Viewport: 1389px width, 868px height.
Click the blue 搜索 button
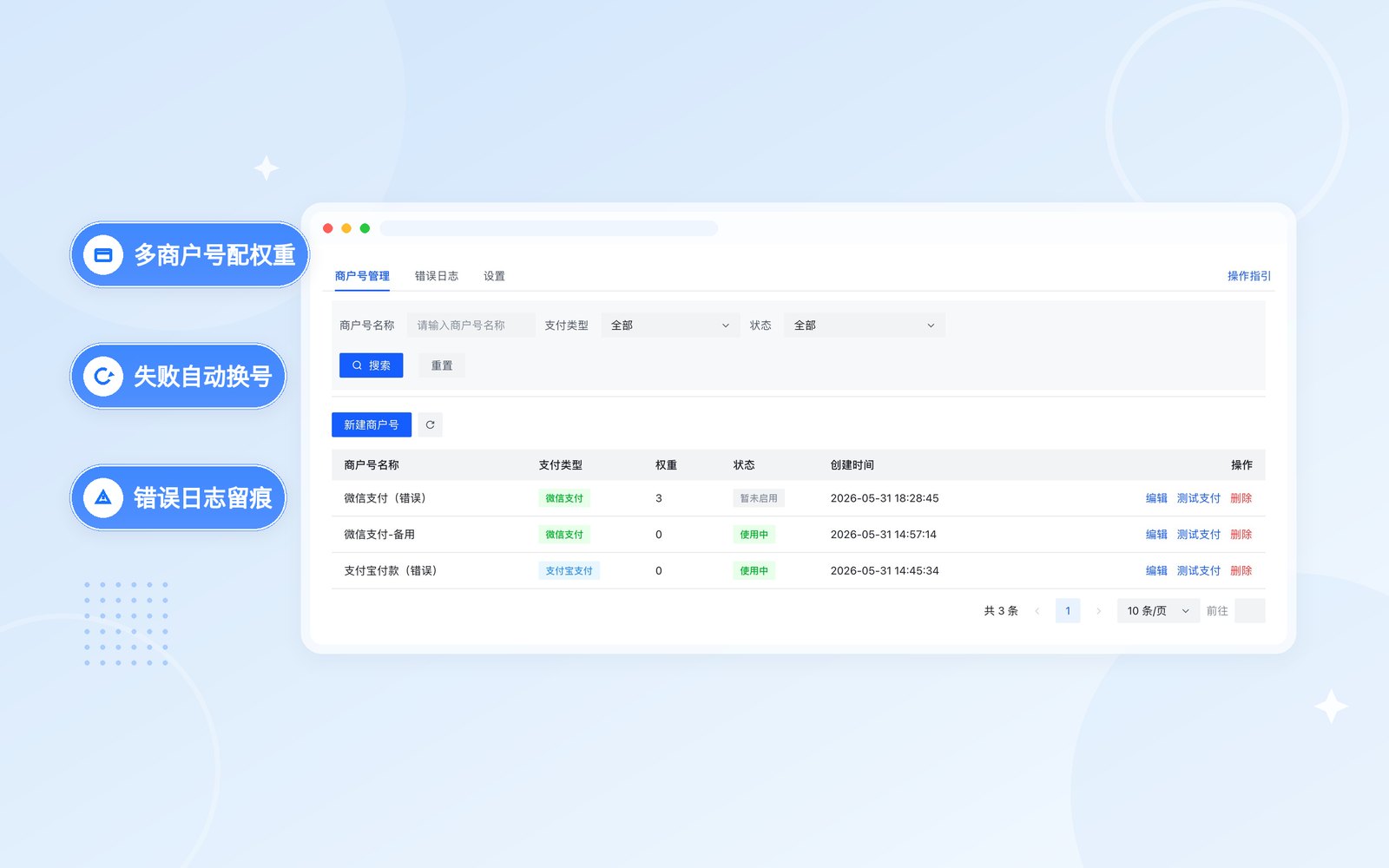click(x=371, y=365)
